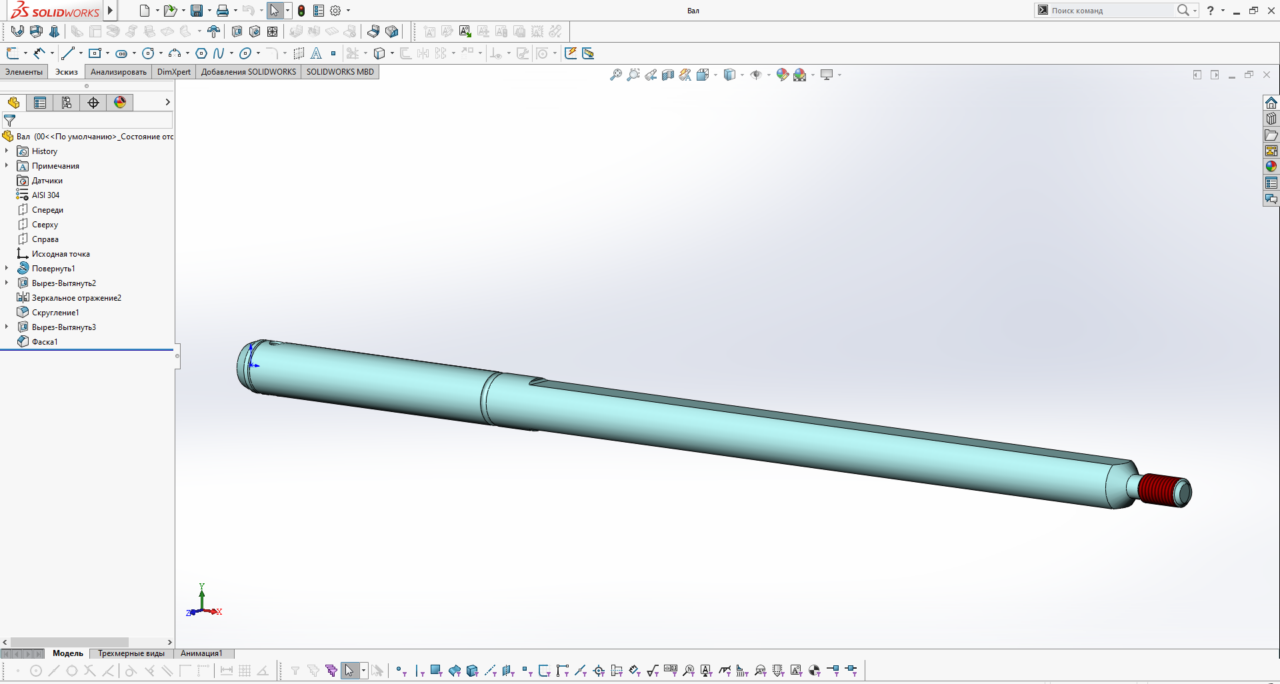Select the Скругление1 feature
Screen dimensions: 1280x684
click(55, 312)
